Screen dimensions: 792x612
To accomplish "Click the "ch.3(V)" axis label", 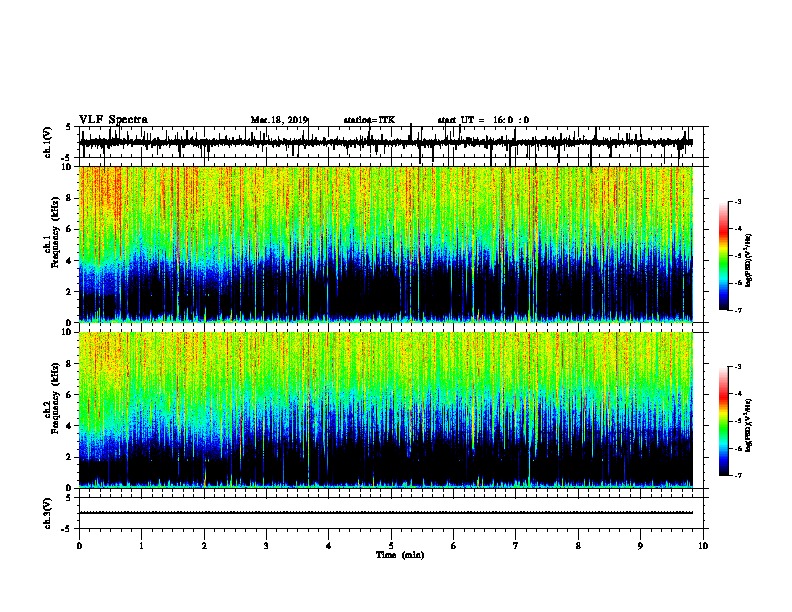I will (48, 513).
